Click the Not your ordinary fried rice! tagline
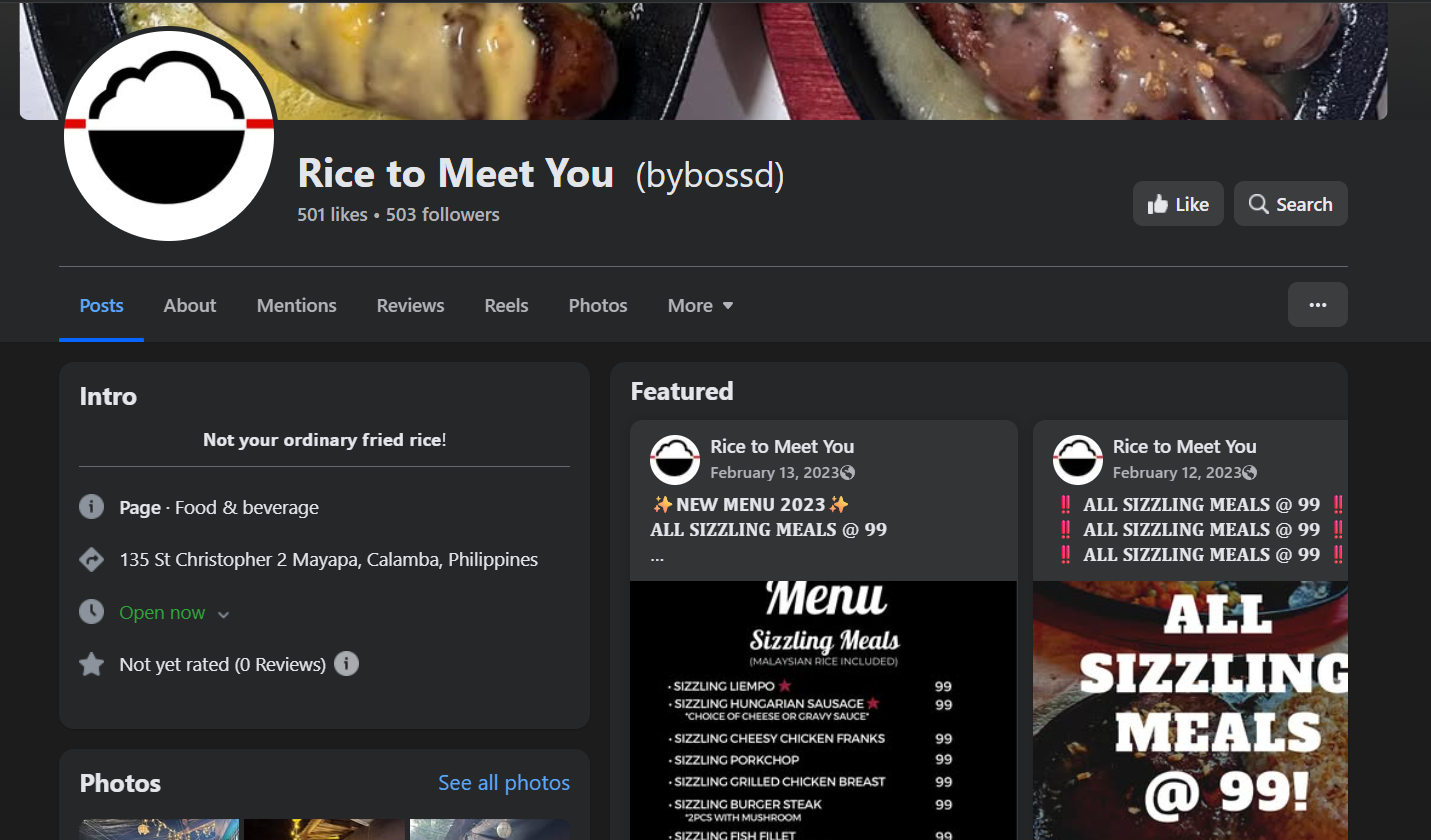 click(325, 440)
